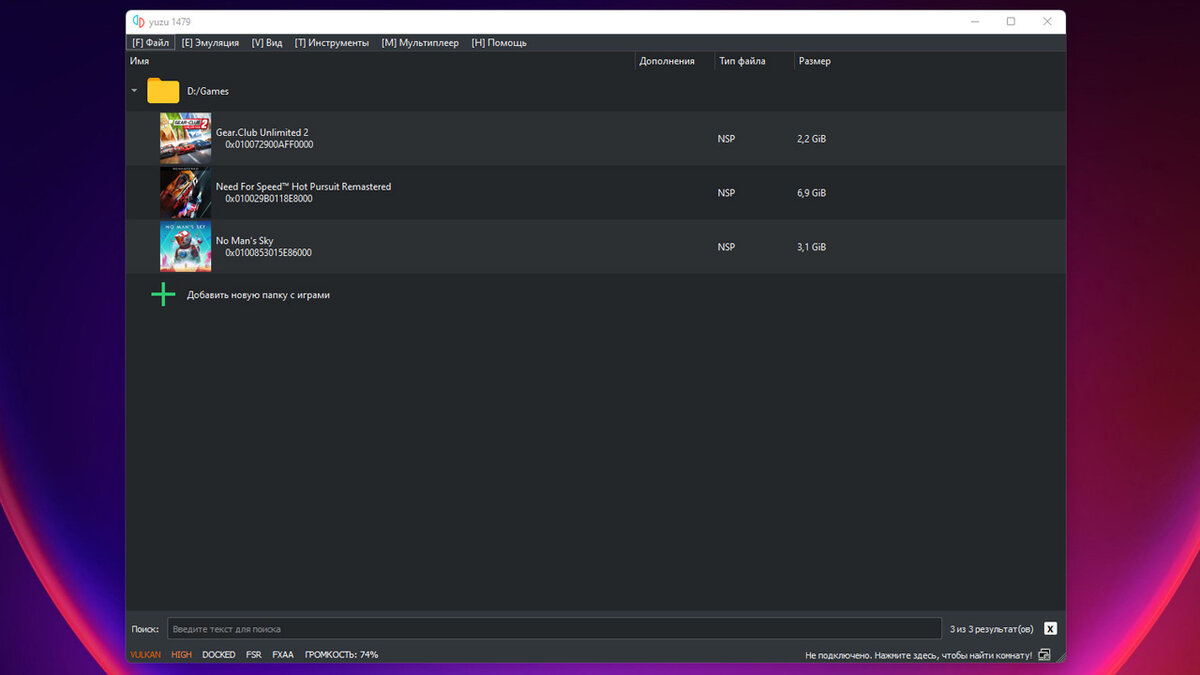Viewport: 1200px width, 675px height.
Task: Select the No Man's Sky title
Action: (x=244, y=240)
